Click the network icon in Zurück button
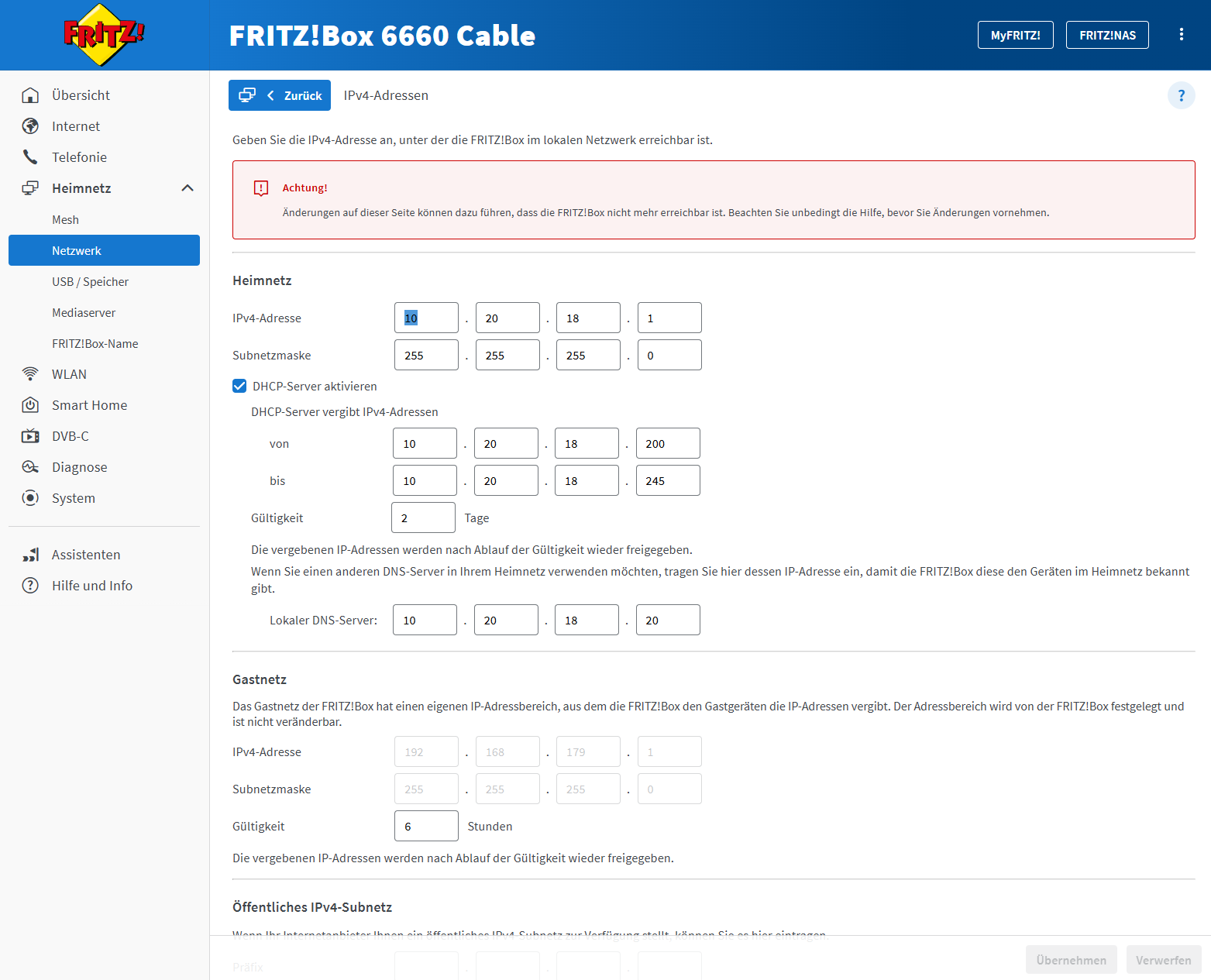The width and height of the screenshot is (1211, 980). [247, 95]
